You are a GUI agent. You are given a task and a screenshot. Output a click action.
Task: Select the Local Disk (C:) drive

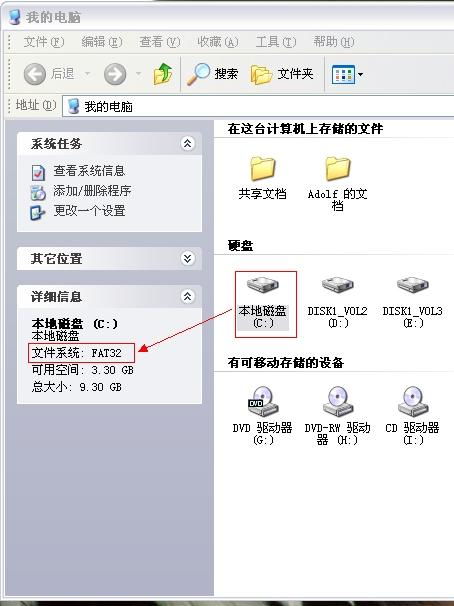click(263, 303)
